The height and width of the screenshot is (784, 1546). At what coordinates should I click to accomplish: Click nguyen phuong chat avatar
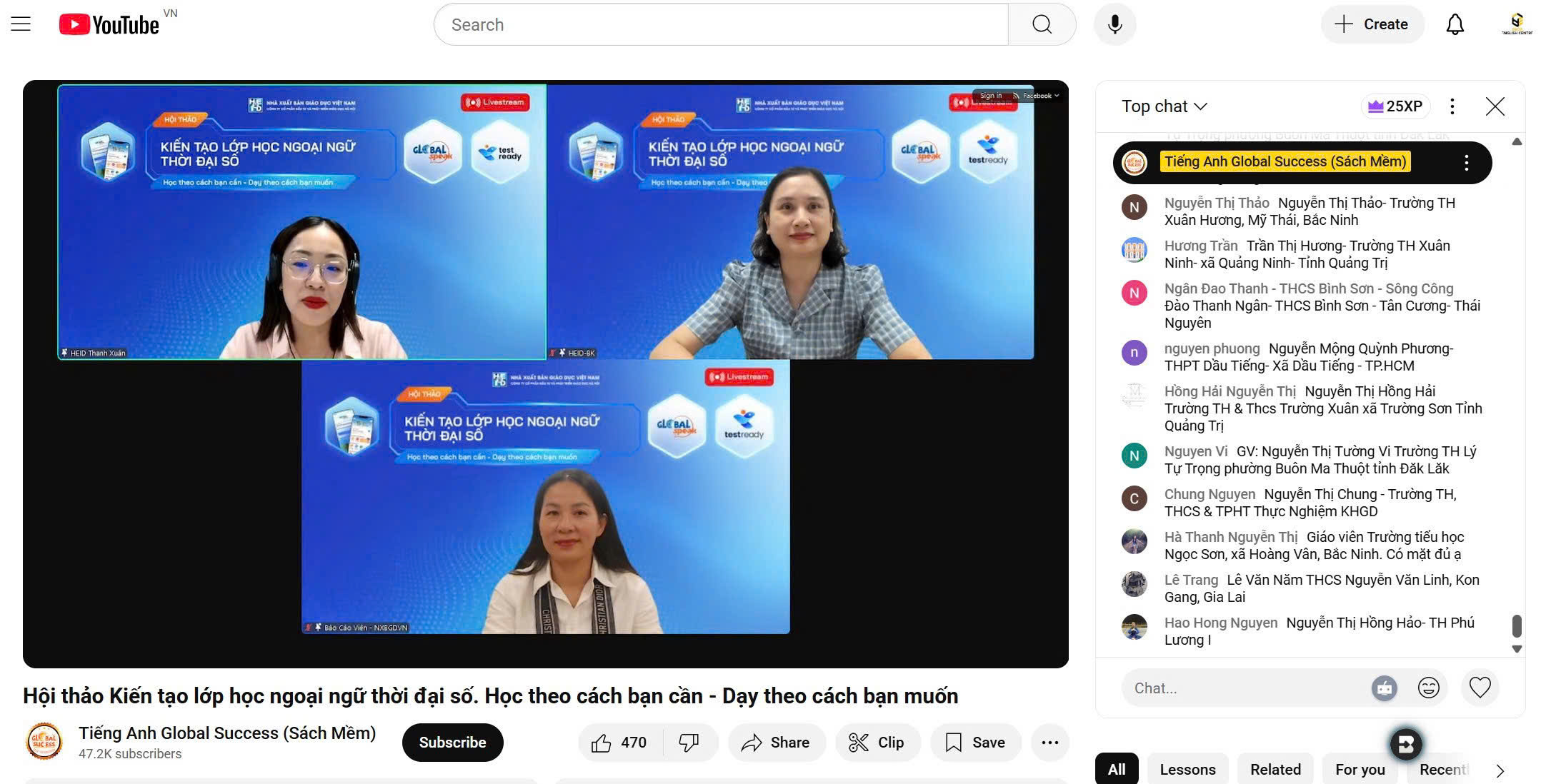(1134, 353)
